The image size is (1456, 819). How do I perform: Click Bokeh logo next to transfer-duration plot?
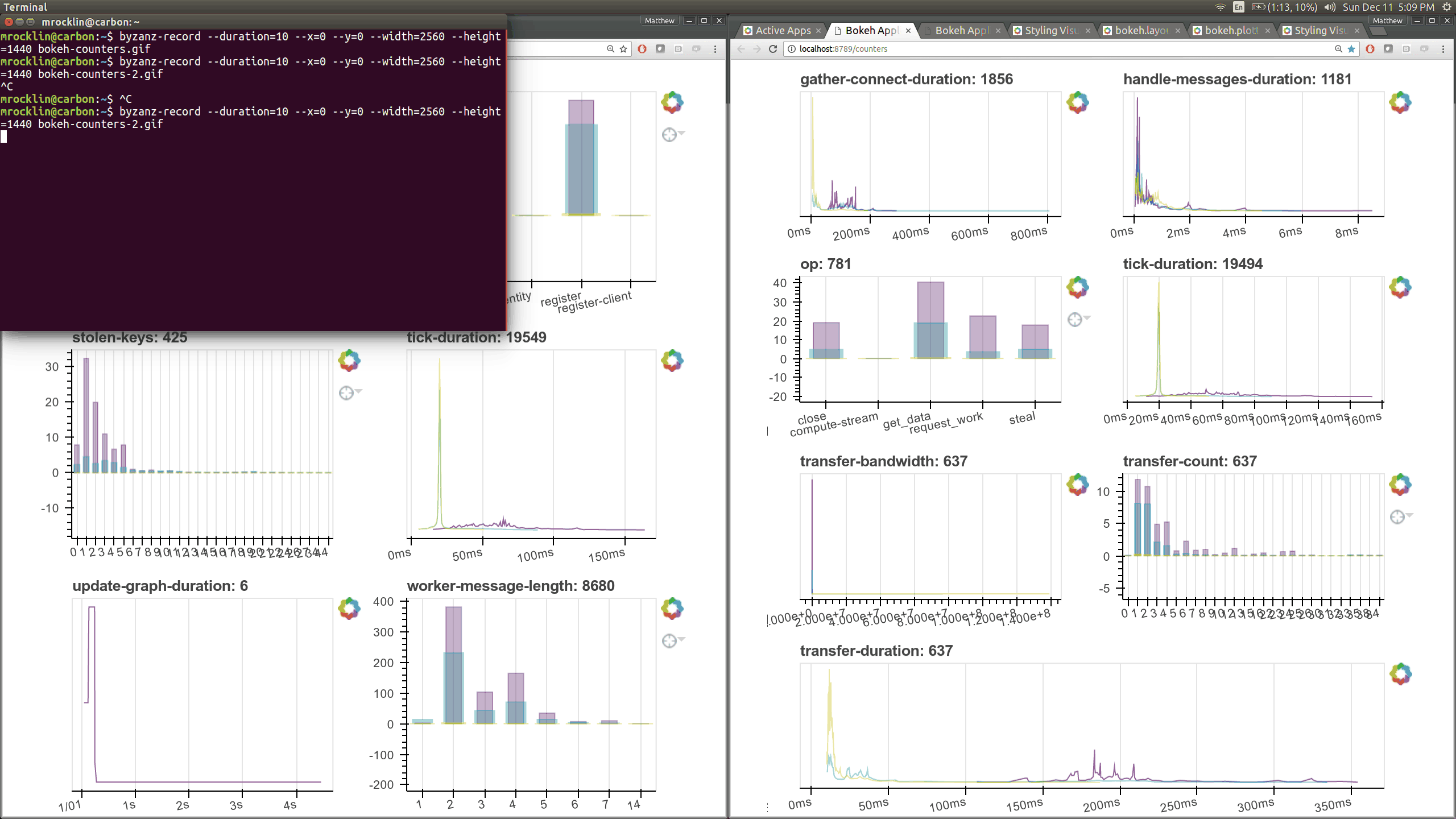tap(1400, 674)
